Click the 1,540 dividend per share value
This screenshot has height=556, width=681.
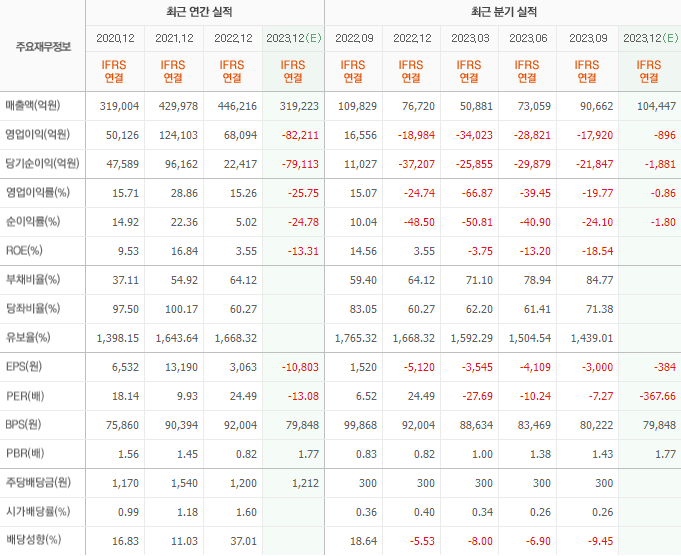pyautogui.click(x=184, y=483)
